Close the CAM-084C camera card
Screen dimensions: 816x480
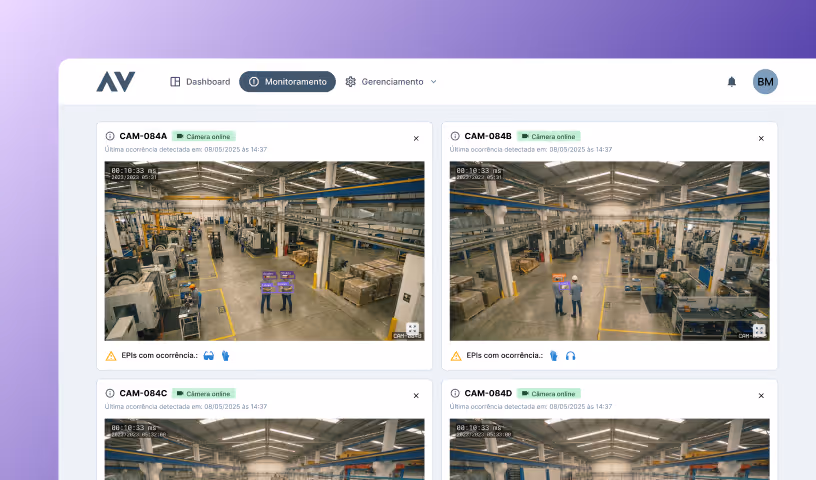coord(416,396)
